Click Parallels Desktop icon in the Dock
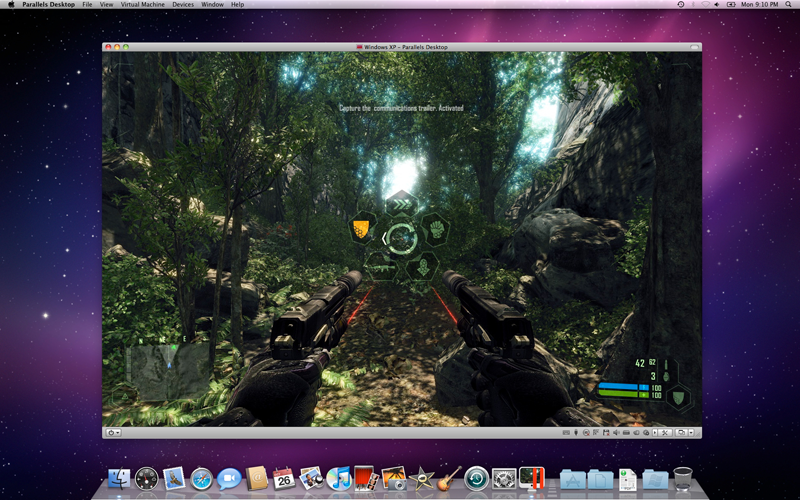The image size is (800, 500). (532, 479)
